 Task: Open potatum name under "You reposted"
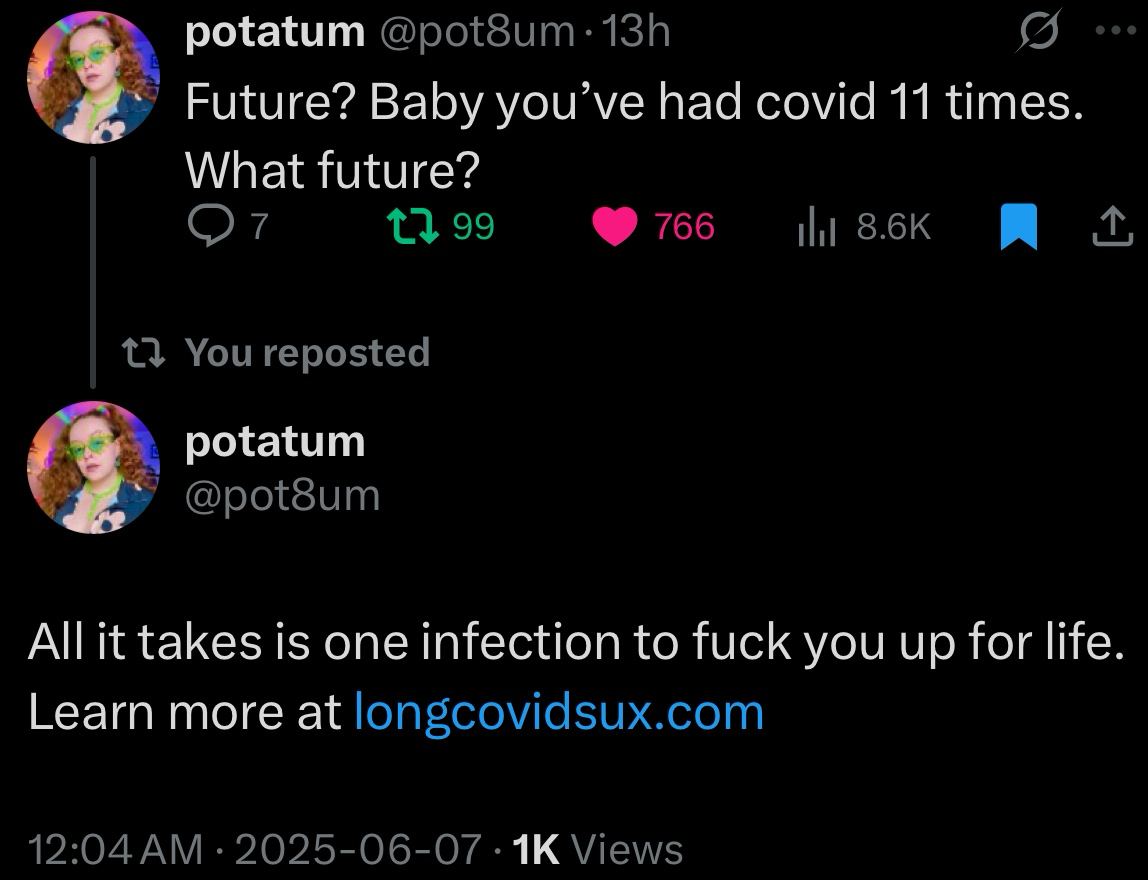276,441
